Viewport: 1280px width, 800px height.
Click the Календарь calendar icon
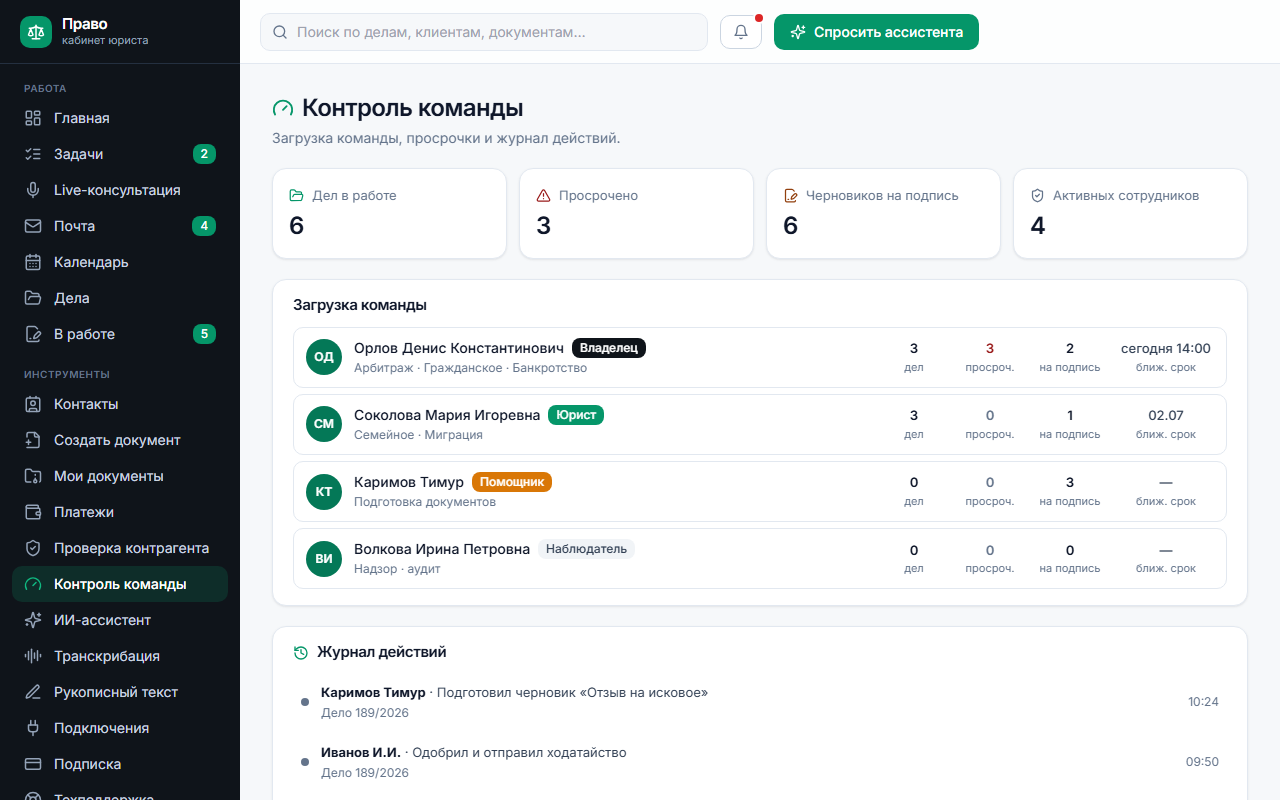(x=33, y=262)
